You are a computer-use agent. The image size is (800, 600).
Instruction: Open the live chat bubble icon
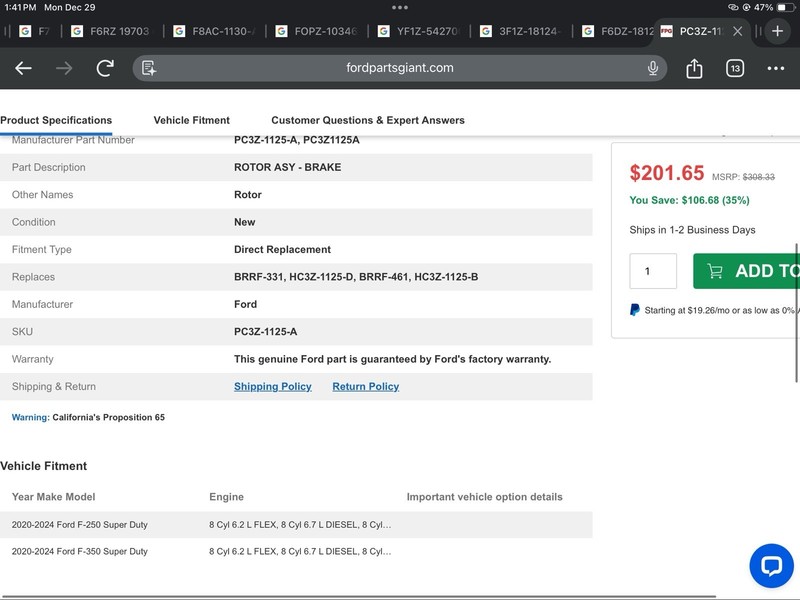tap(771, 565)
